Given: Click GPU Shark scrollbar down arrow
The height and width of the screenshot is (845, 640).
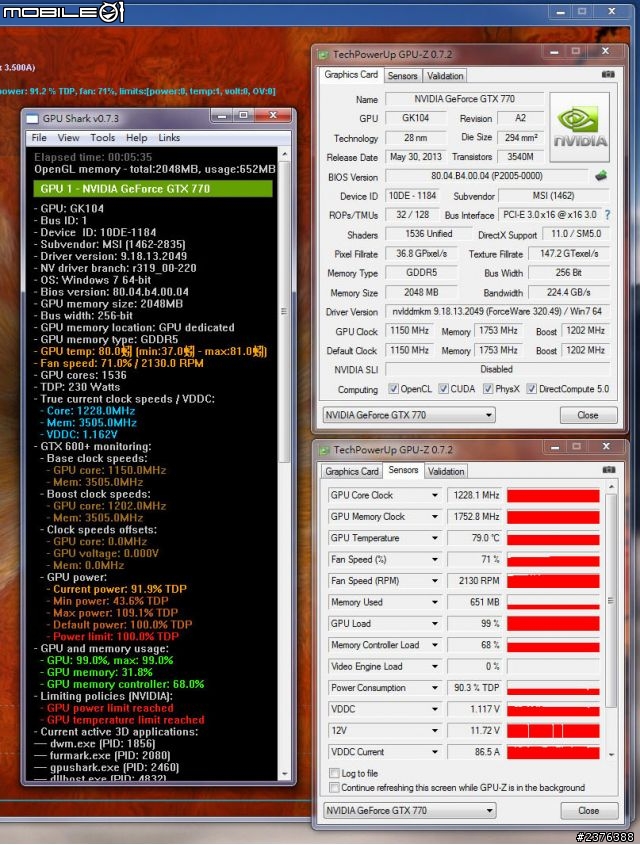Looking at the screenshot, I should pyautogui.click(x=284, y=774).
